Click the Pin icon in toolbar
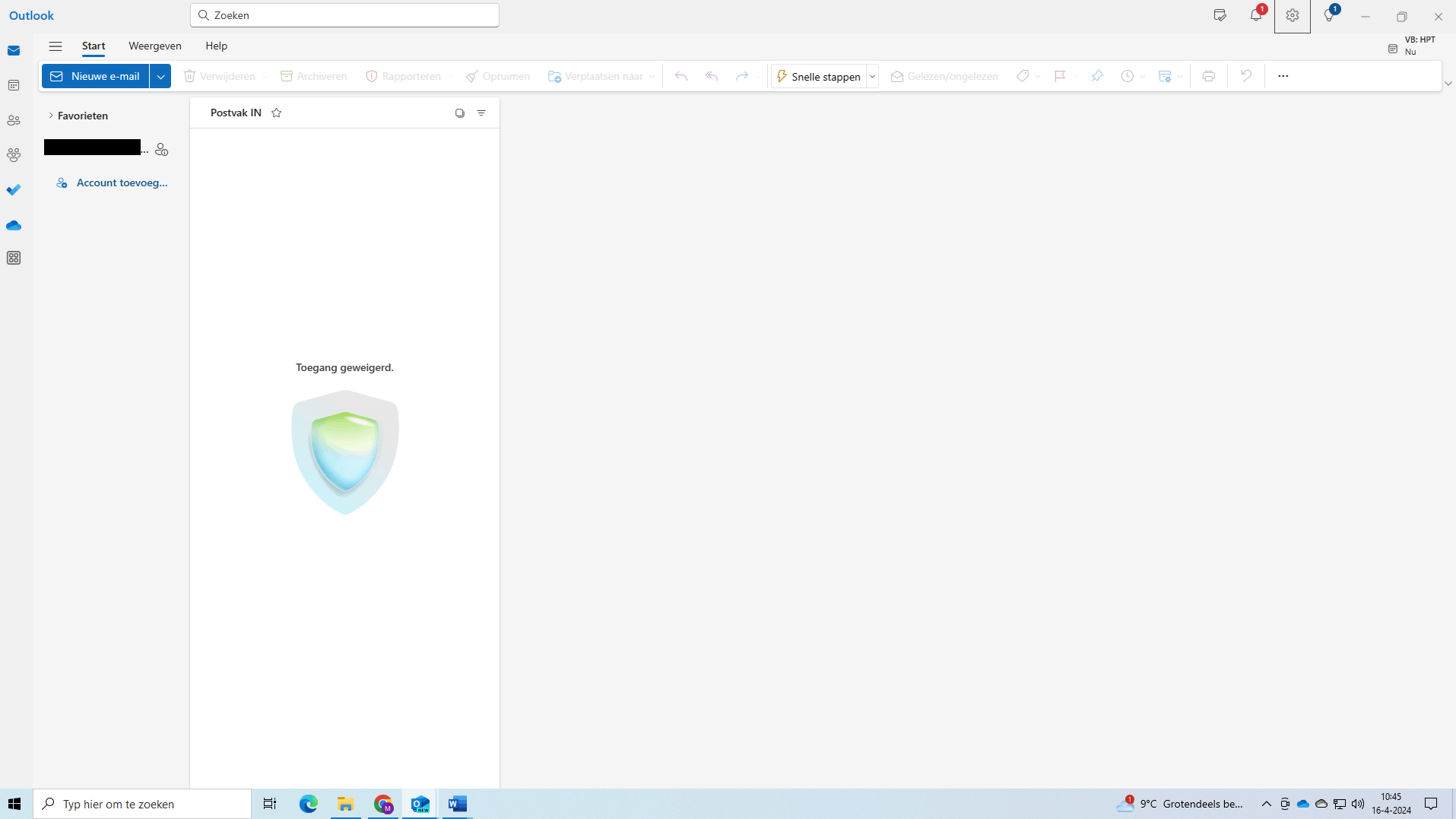1456x819 pixels. 1097,76
